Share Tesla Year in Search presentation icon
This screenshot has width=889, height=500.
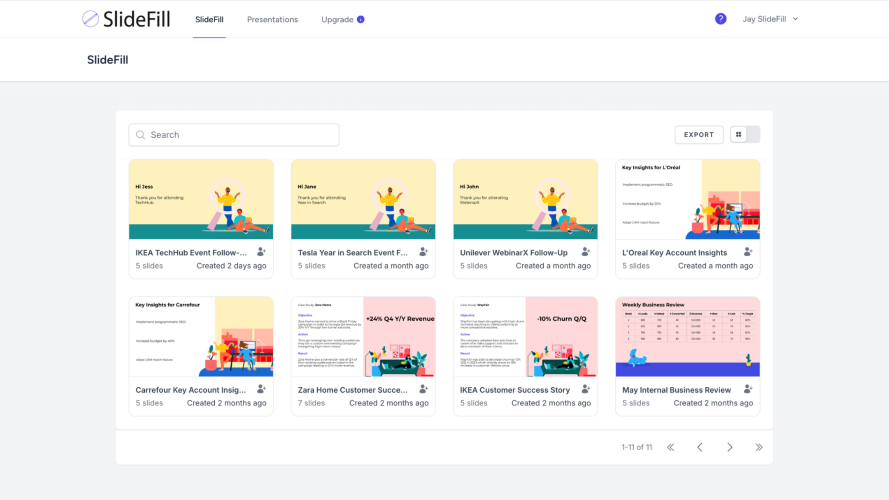[424, 252]
